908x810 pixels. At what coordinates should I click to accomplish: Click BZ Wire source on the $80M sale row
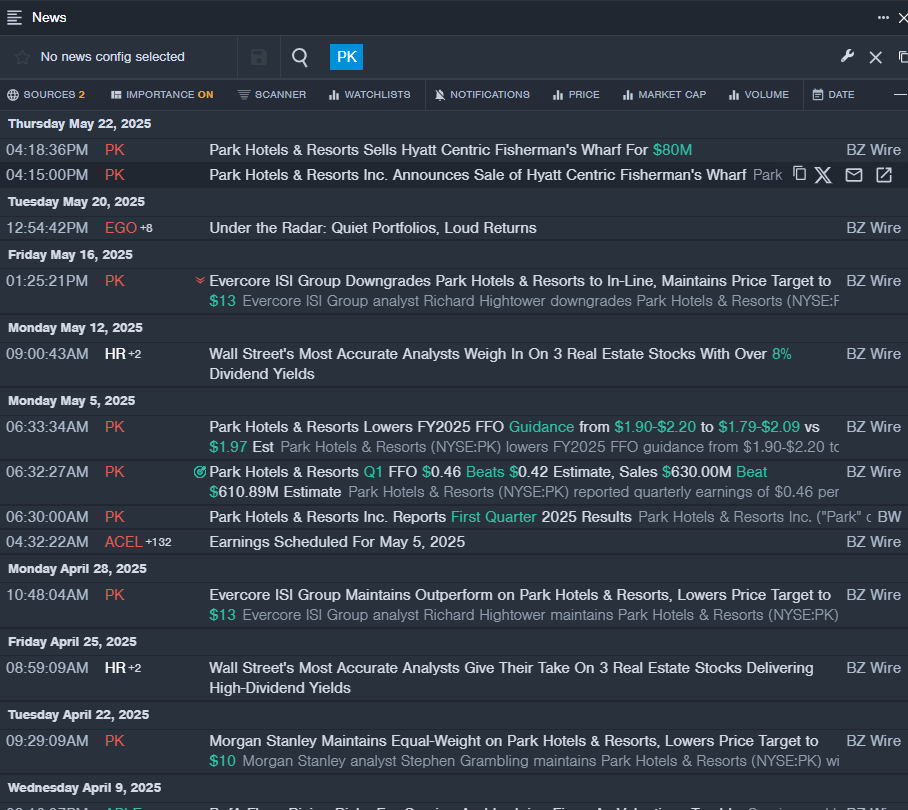pyautogui.click(x=873, y=150)
